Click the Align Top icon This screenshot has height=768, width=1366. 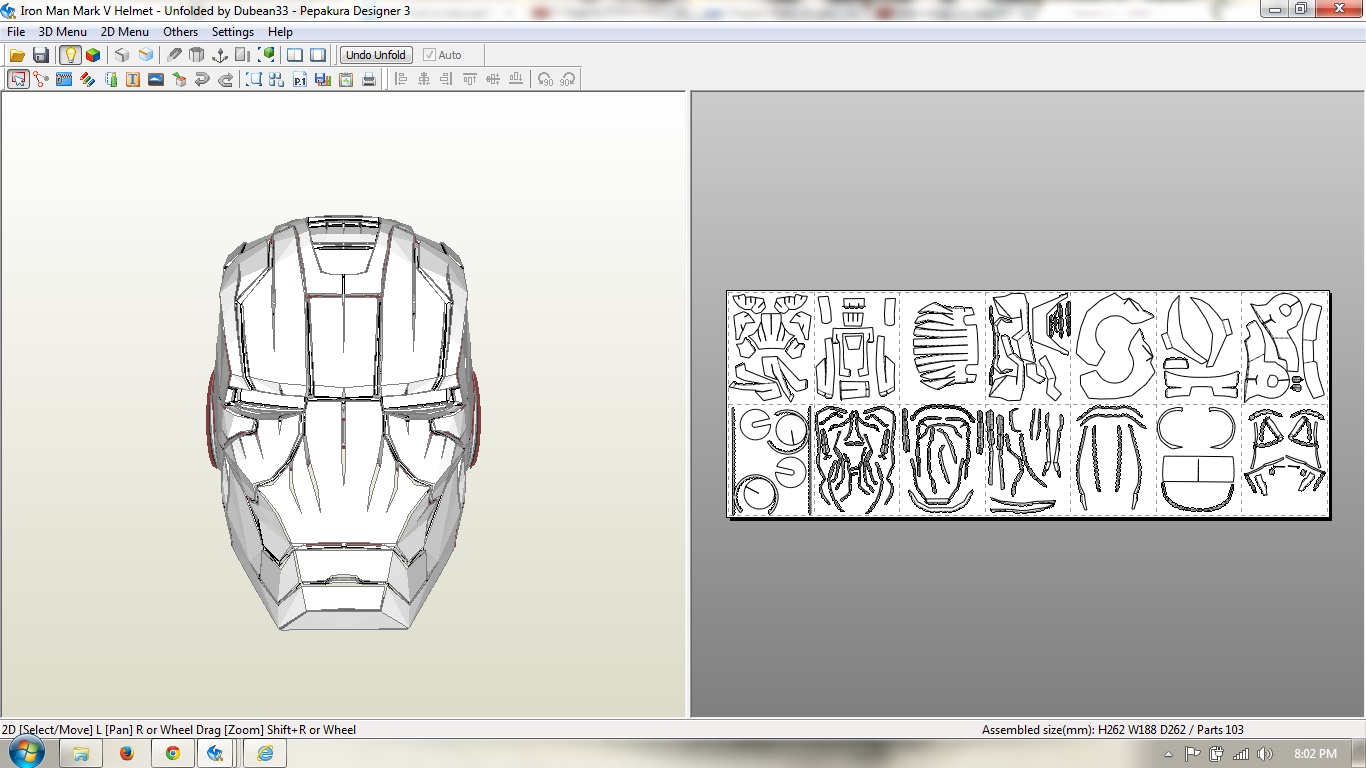coord(470,79)
